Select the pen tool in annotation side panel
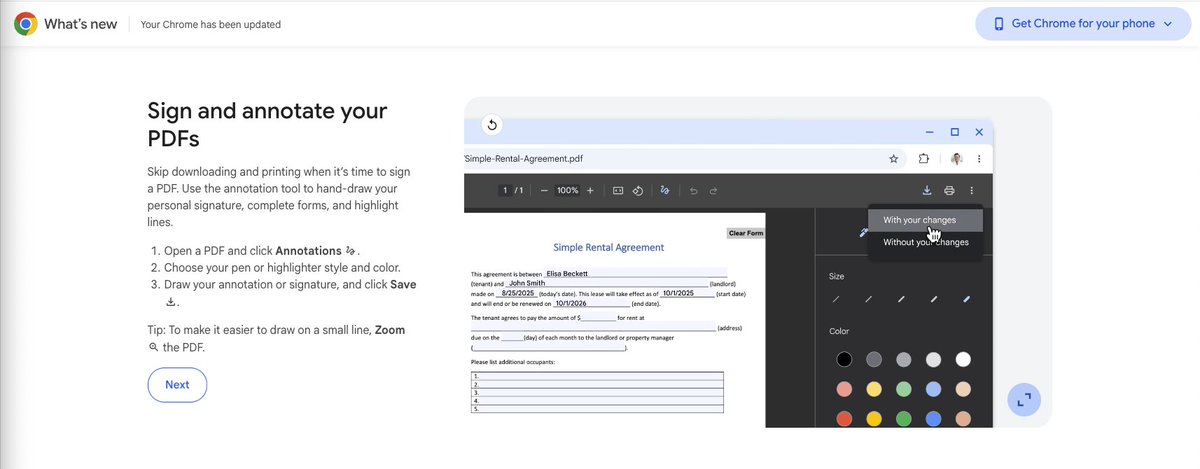1200x469 pixels. [x=862, y=232]
